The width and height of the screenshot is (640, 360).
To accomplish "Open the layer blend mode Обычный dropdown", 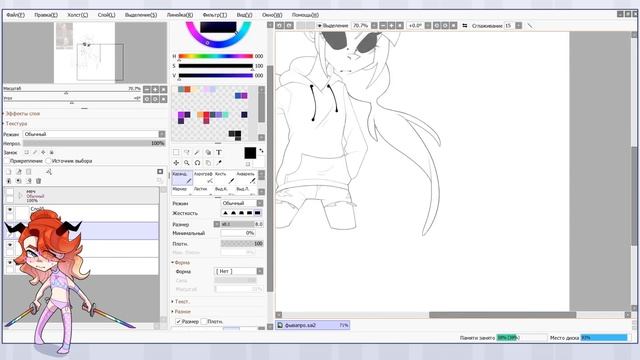I will [94, 134].
